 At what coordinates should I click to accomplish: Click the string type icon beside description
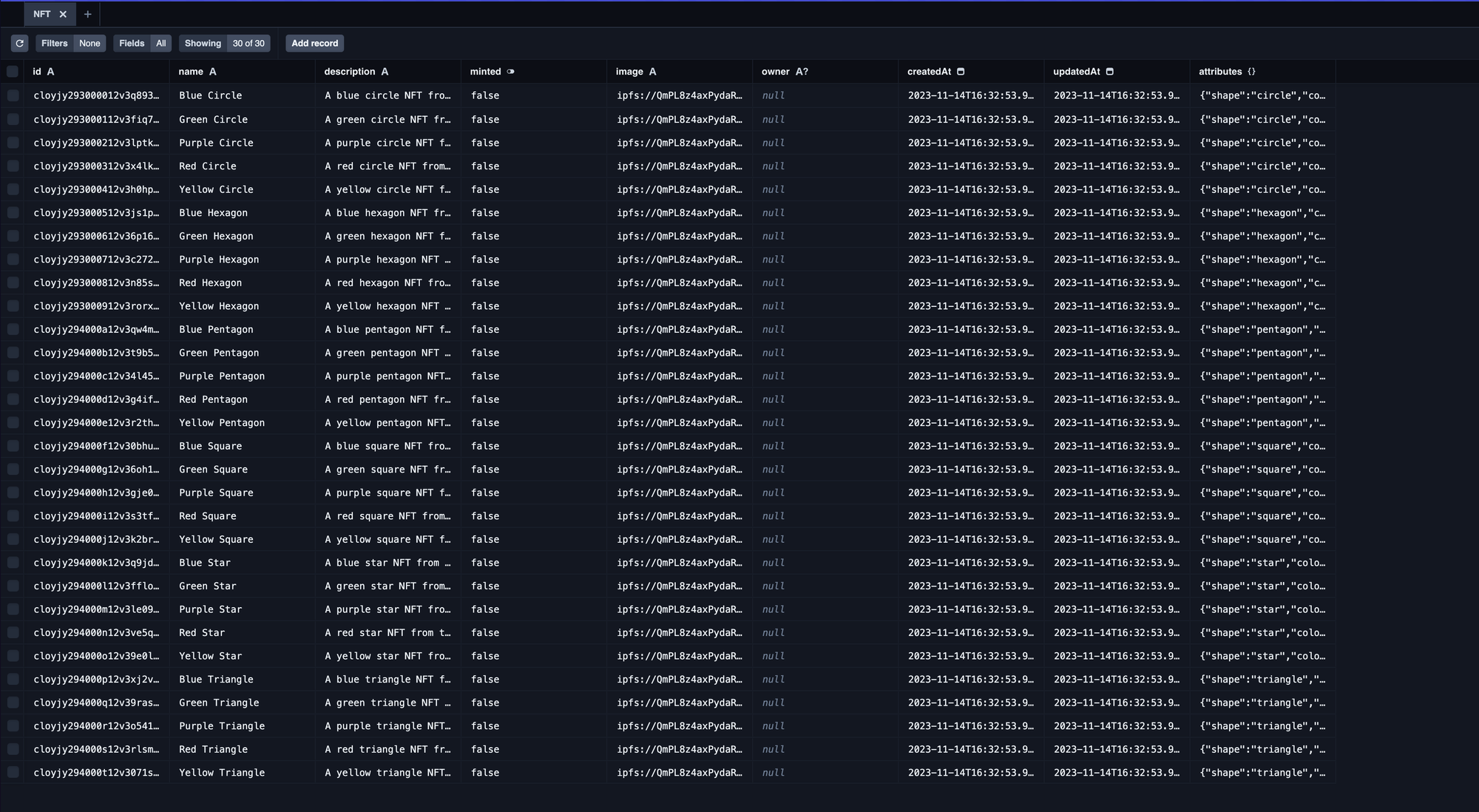(385, 72)
